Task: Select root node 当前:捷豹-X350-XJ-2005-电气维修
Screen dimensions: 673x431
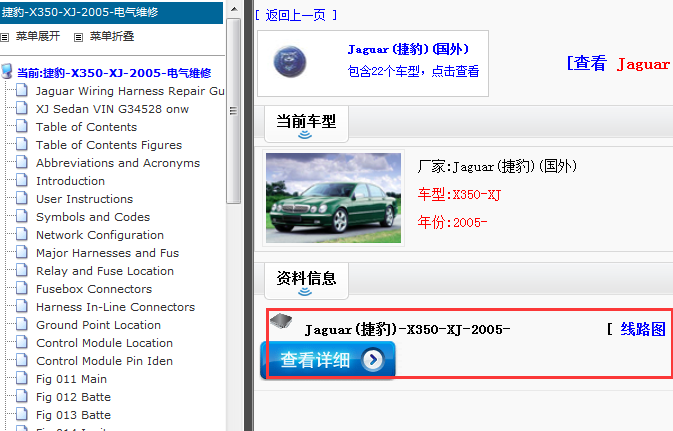Action: (114, 73)
